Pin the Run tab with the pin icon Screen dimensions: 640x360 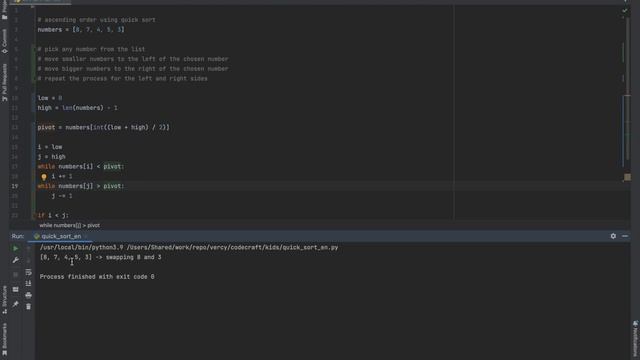(x=16, y=304)
